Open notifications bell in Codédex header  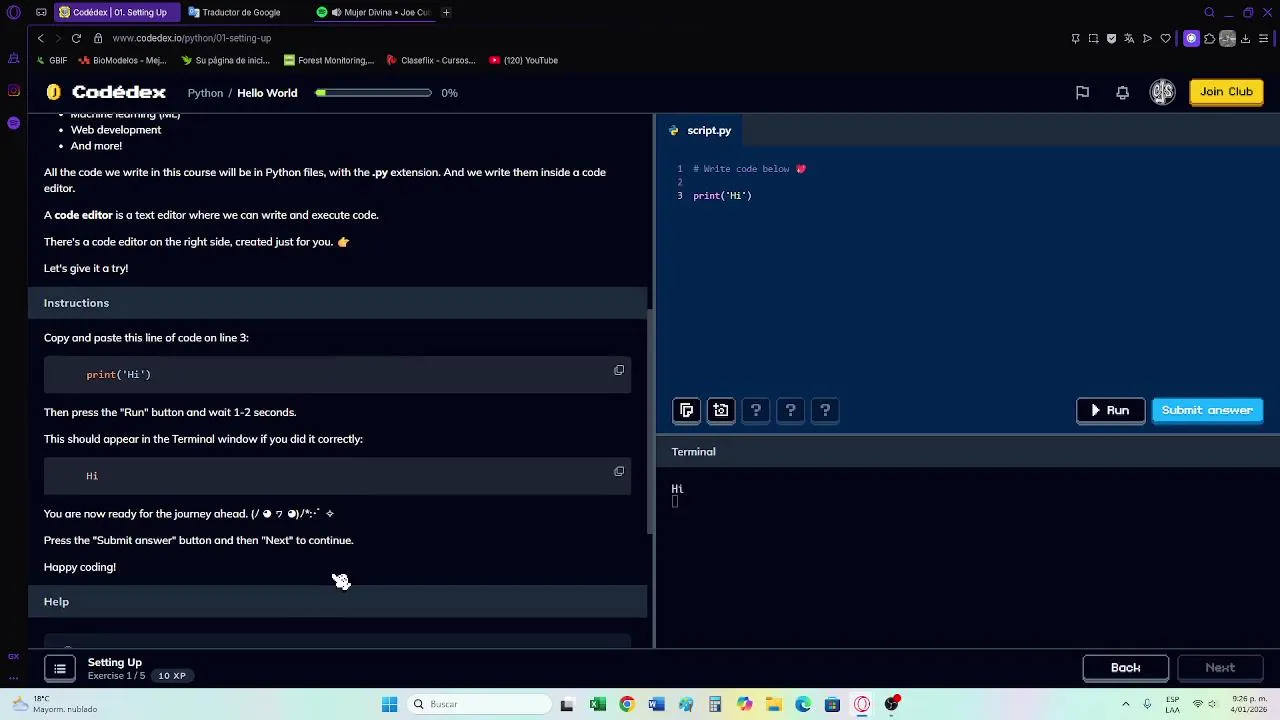coord(1122,92)
